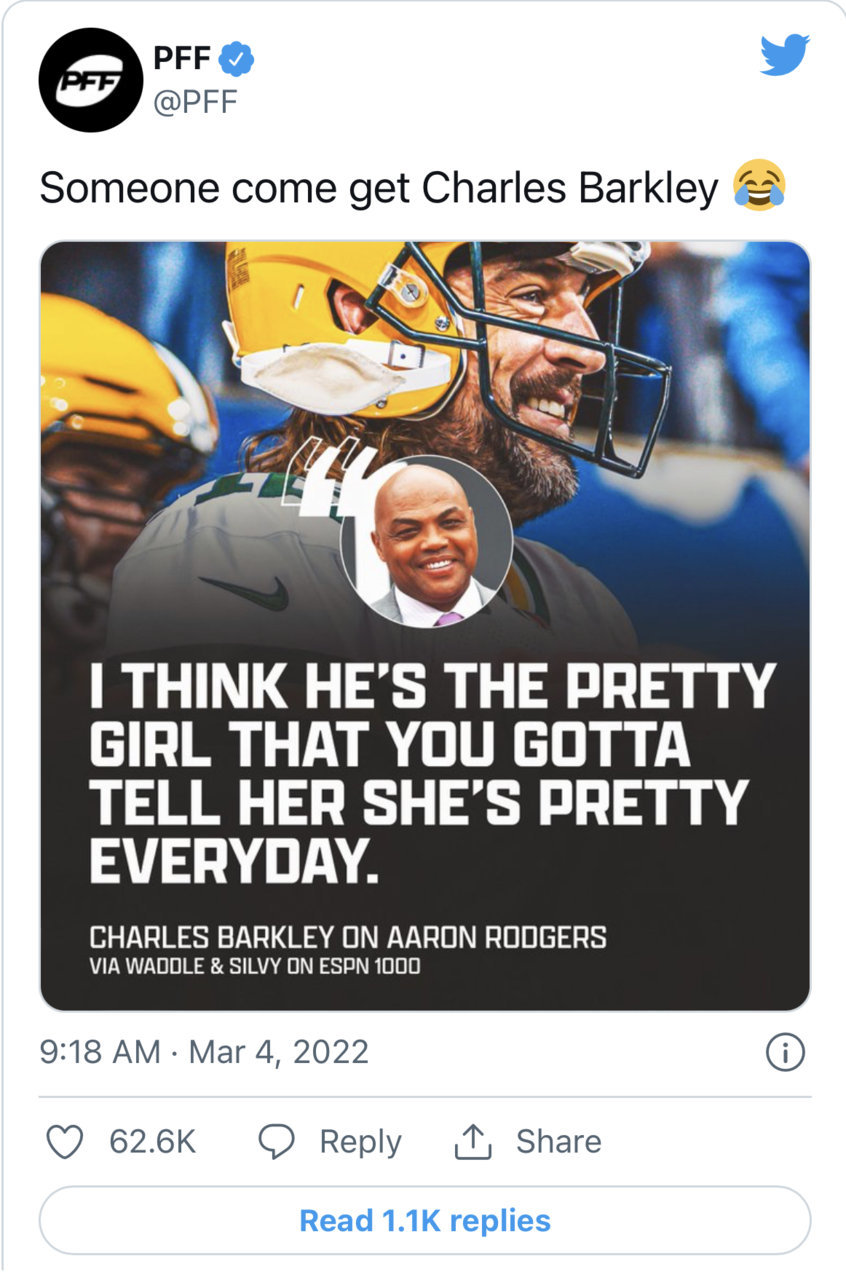Click the laughing-crying emoji in the tweet
This screenshot has height=1280, width=846.
pyautogui.click(x=759, y=187)
